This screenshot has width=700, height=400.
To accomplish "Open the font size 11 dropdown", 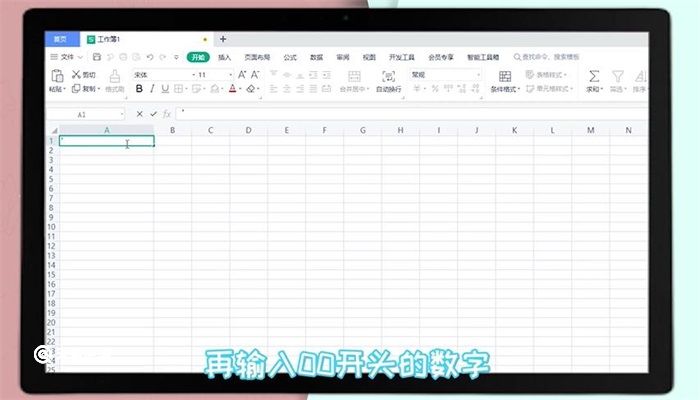I will pos(230,75).
